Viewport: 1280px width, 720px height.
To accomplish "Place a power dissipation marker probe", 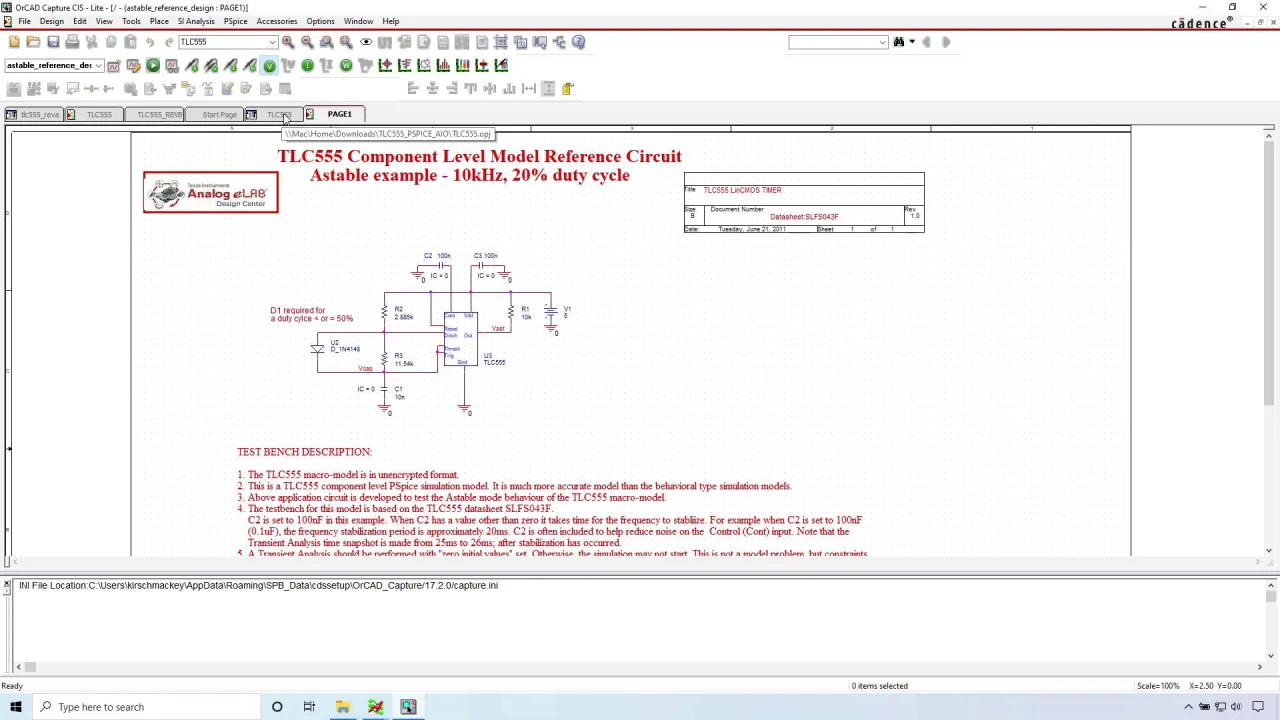I will [250, 66].
